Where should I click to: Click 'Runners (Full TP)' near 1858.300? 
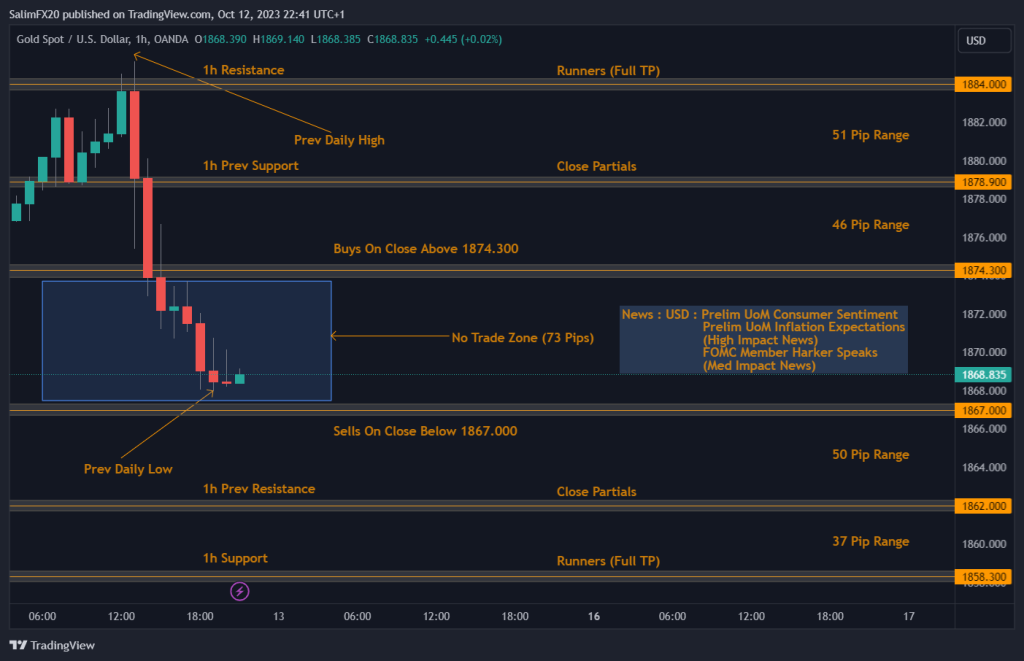[608, 561]
